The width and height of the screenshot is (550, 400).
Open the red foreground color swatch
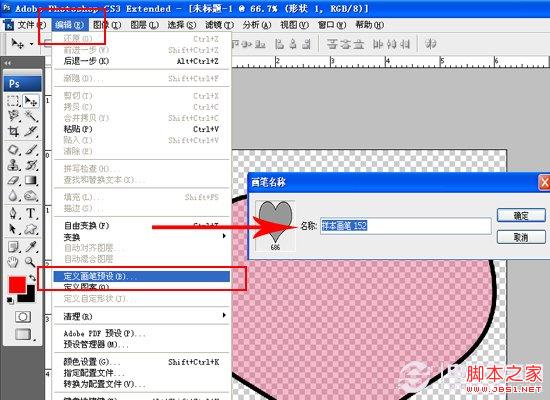17,285
